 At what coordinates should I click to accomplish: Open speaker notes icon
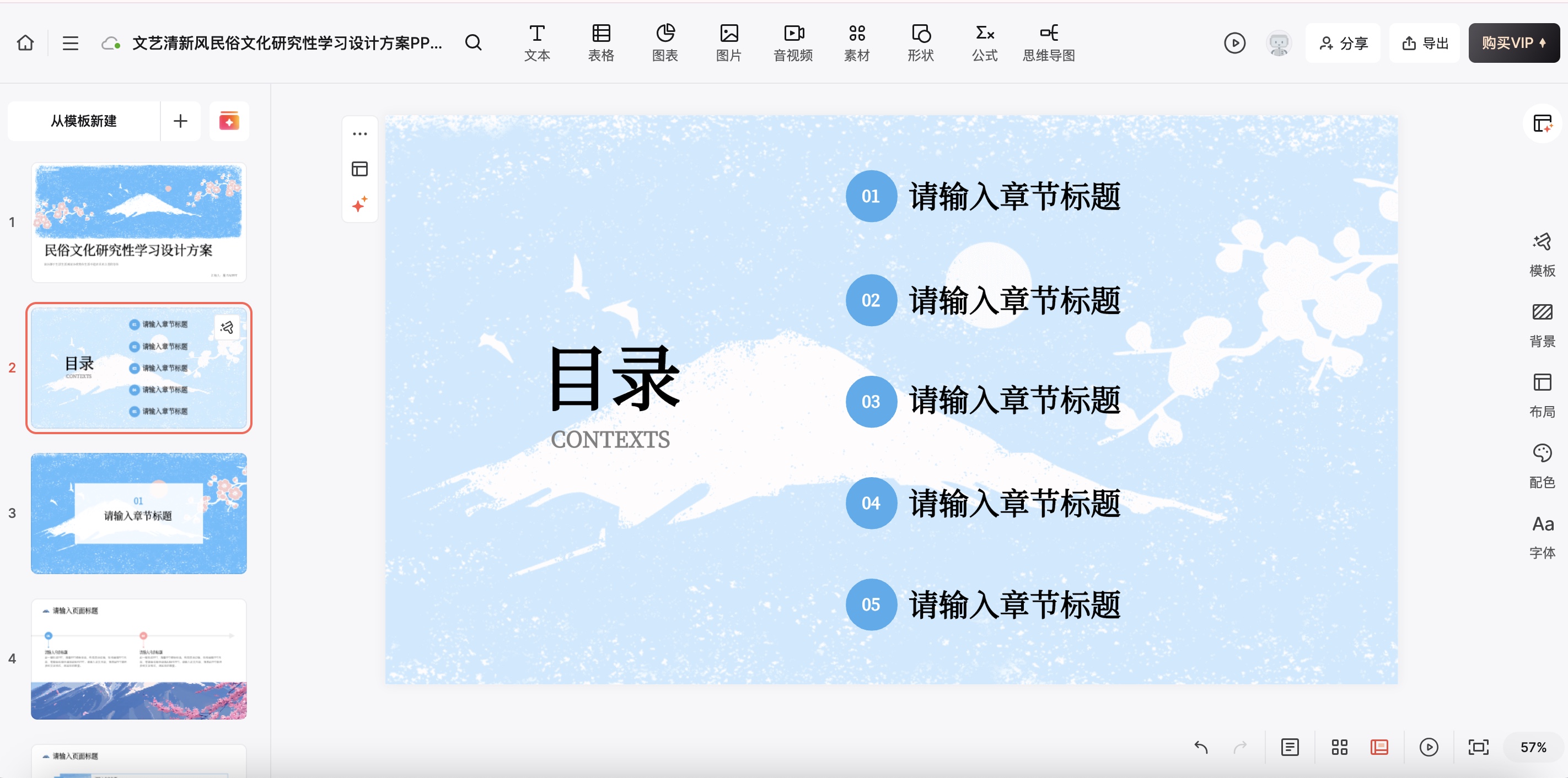tap(1290, 747)
